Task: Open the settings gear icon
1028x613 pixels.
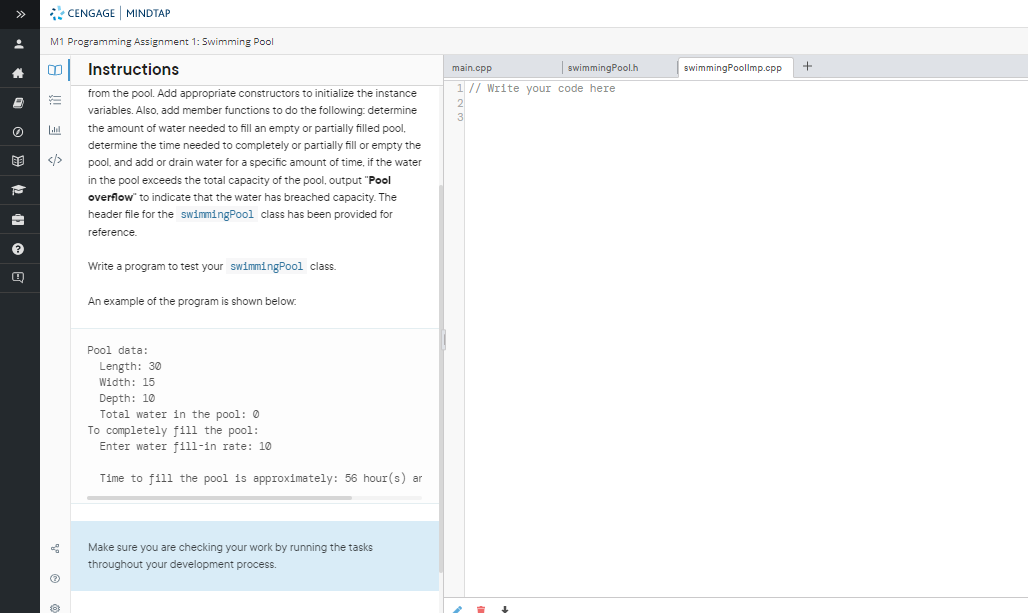Action: coord(55,607)
